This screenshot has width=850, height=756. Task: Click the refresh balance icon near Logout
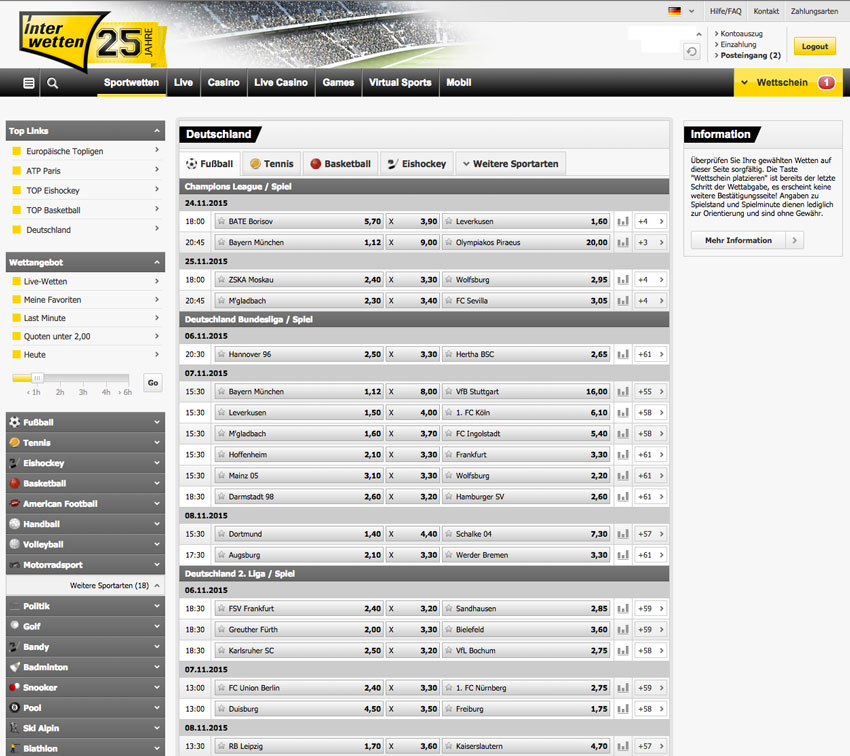[x=692, y=51]
